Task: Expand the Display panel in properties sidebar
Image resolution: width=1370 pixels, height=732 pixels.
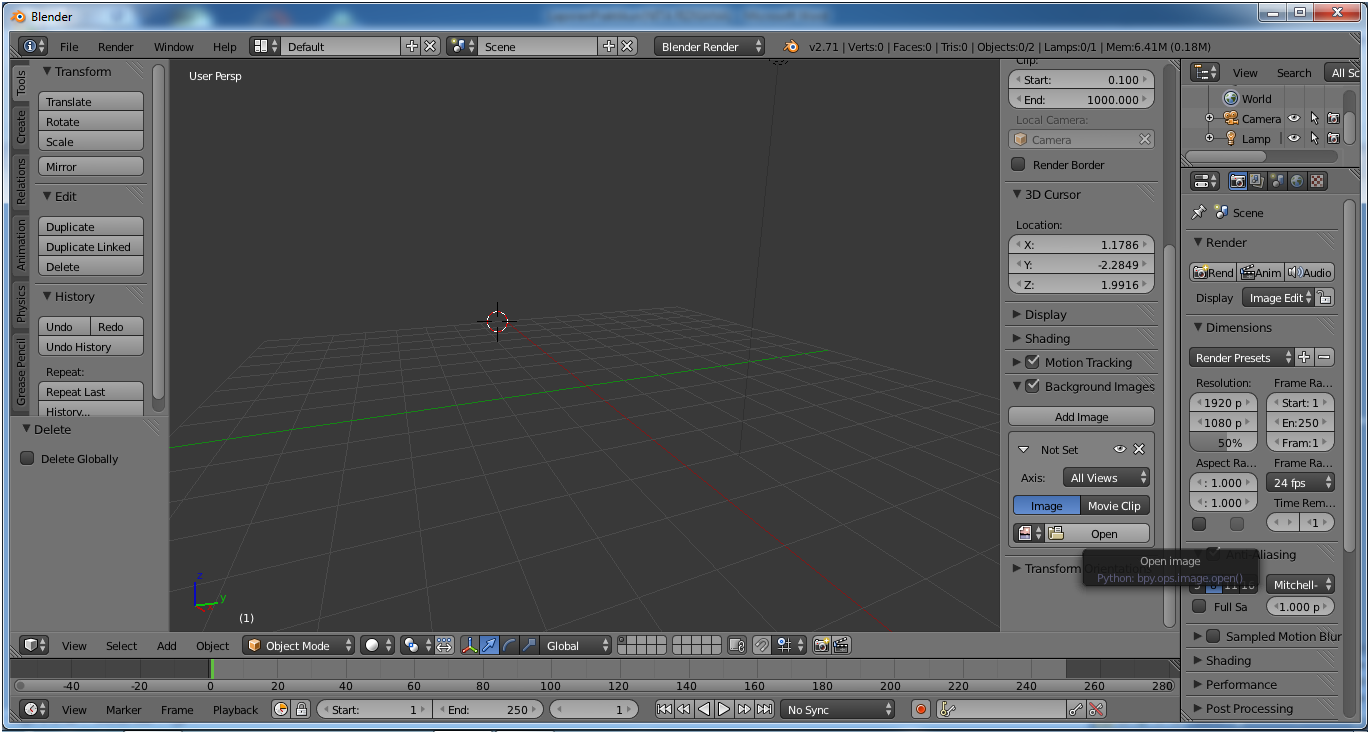Action: tap(1045, 314)
